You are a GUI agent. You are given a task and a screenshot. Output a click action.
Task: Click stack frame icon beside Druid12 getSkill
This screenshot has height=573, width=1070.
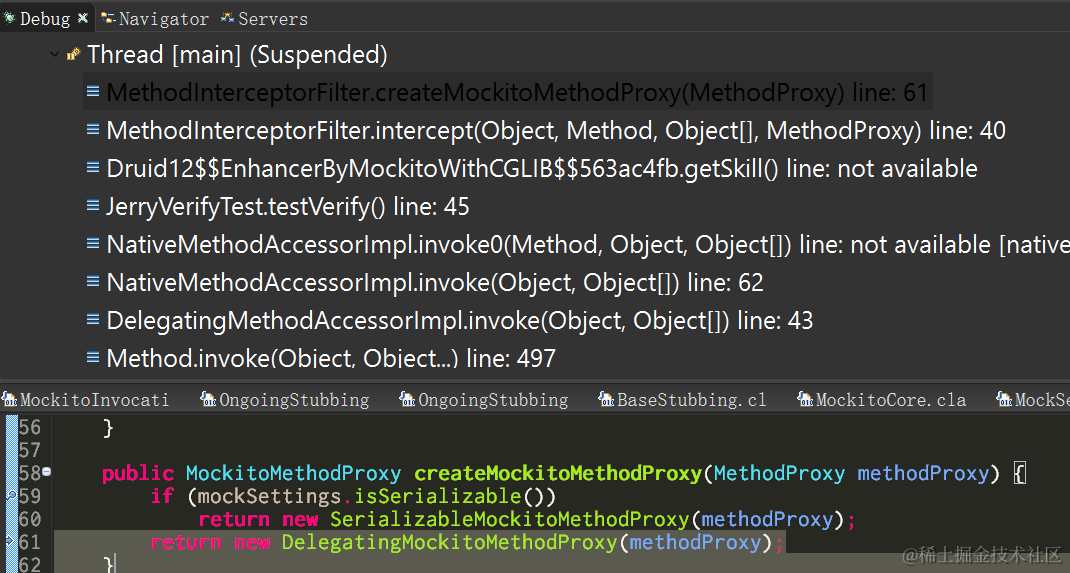click(x=93, y=168)
